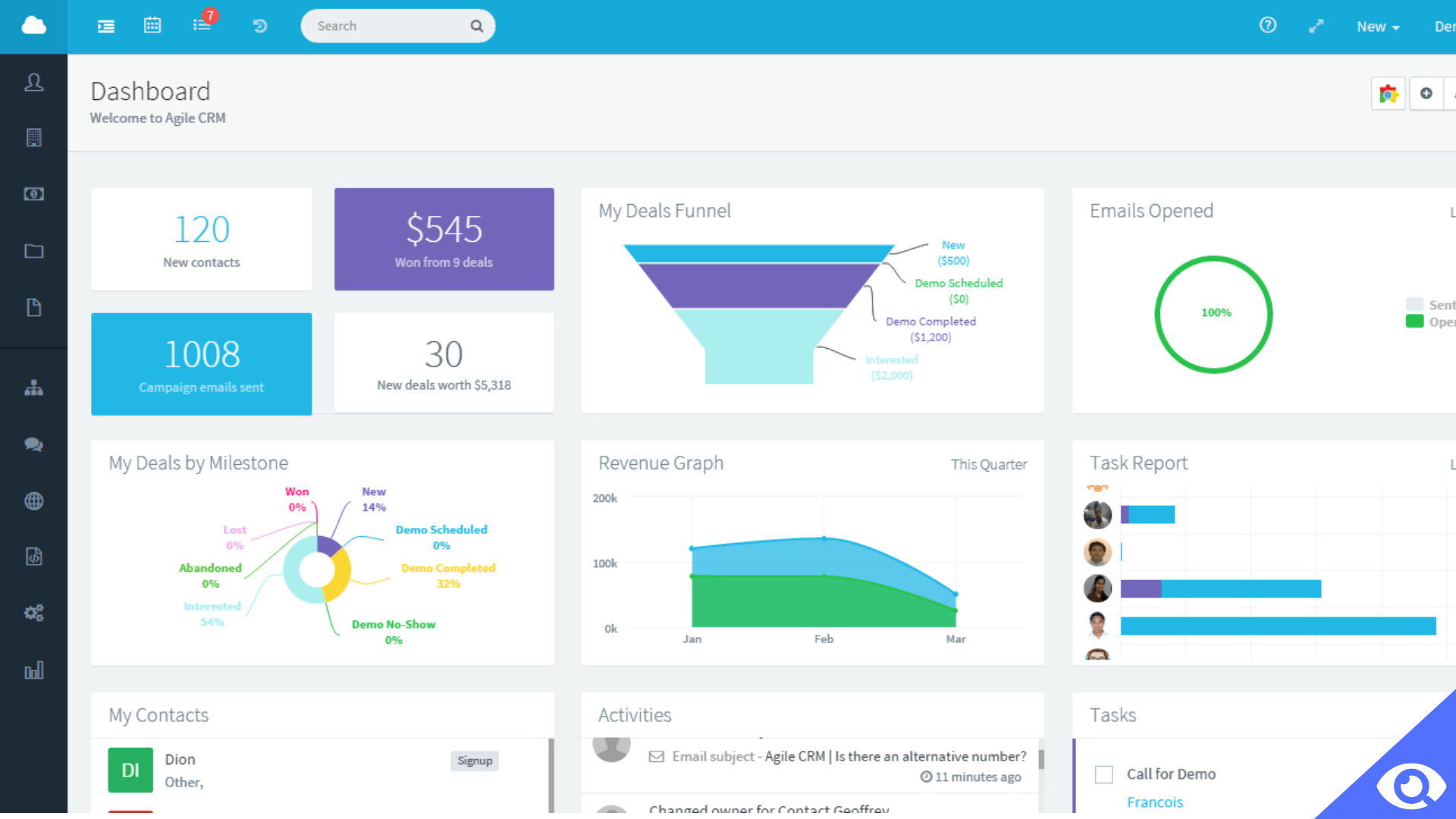The image size is (1456, 819).
Task: Click the notification bell icon with badge 7
Action: click(x=201, y=25)
